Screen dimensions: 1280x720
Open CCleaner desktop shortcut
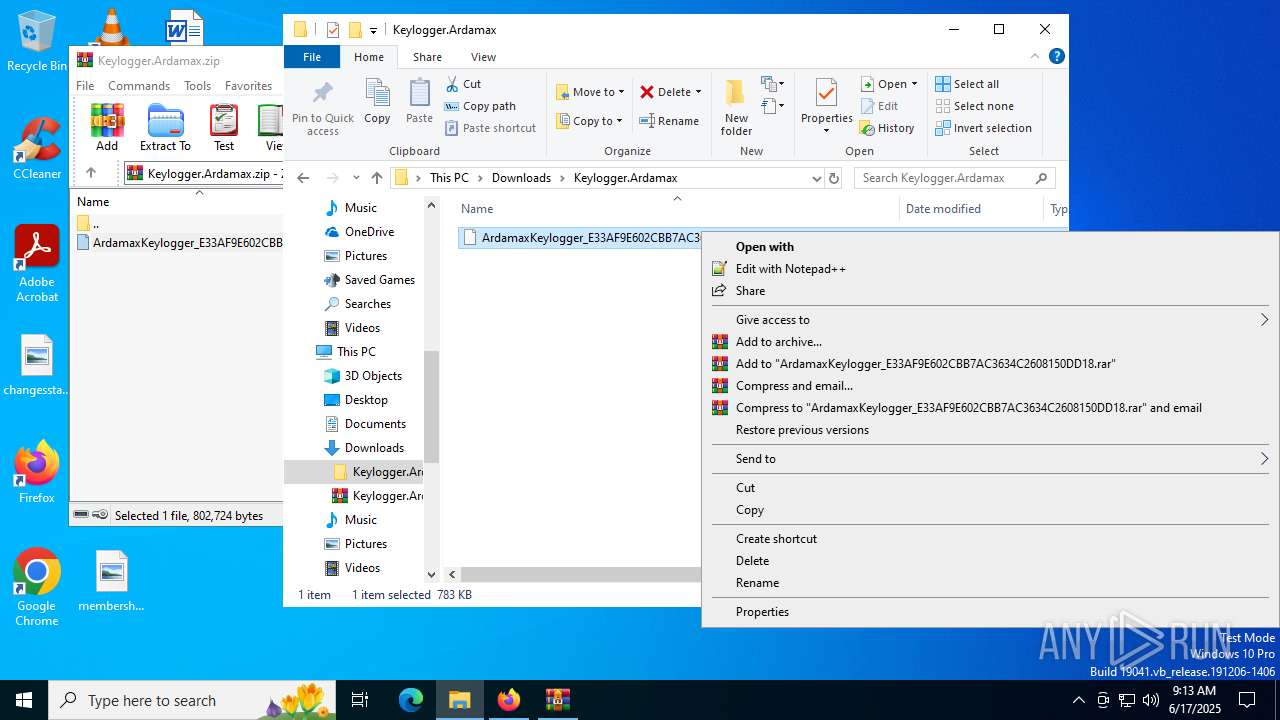click(37, 148)
